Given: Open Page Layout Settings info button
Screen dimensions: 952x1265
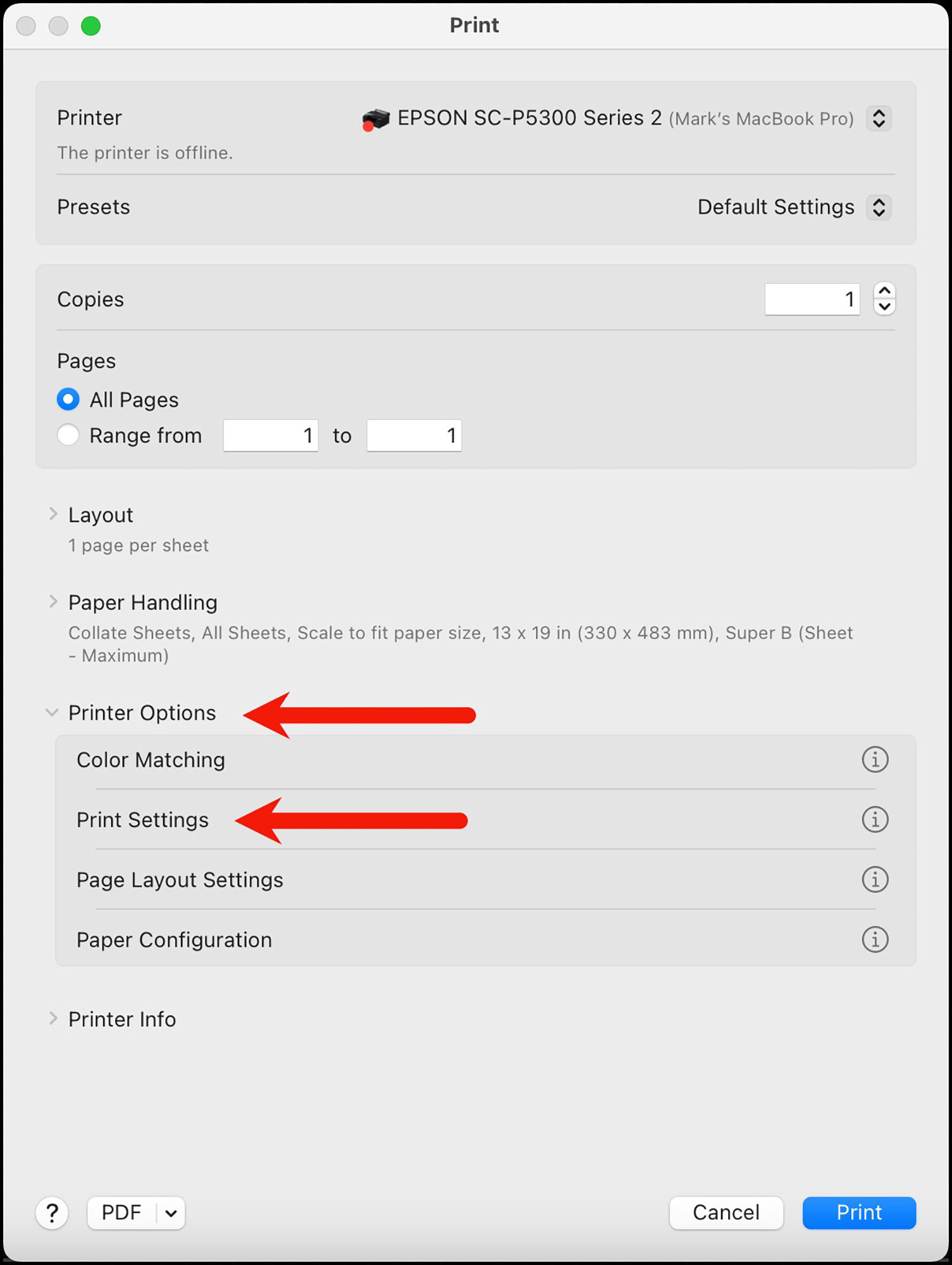Looking at the screenshot, I should 875,879.
